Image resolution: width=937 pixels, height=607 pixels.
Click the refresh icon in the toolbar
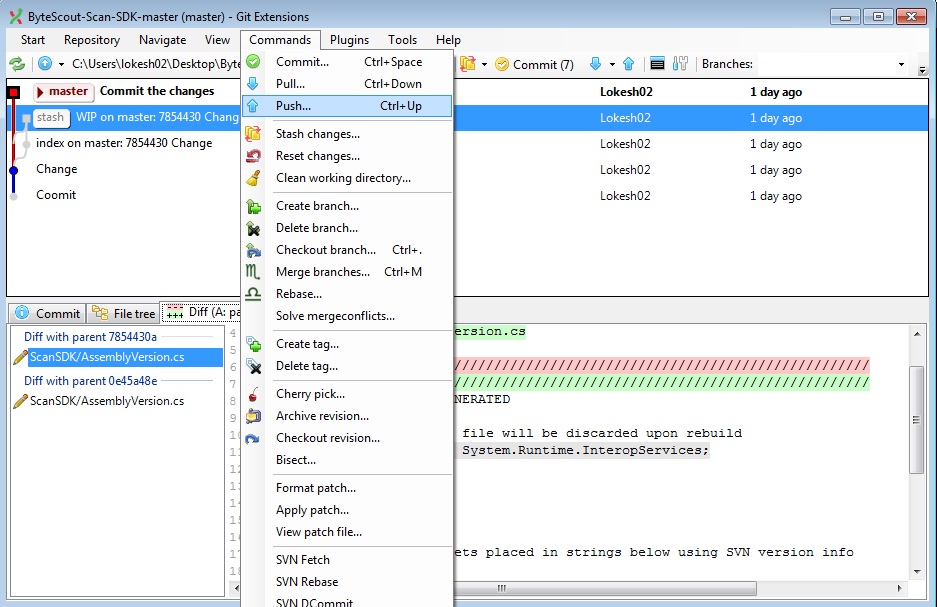tap(17, 64)
